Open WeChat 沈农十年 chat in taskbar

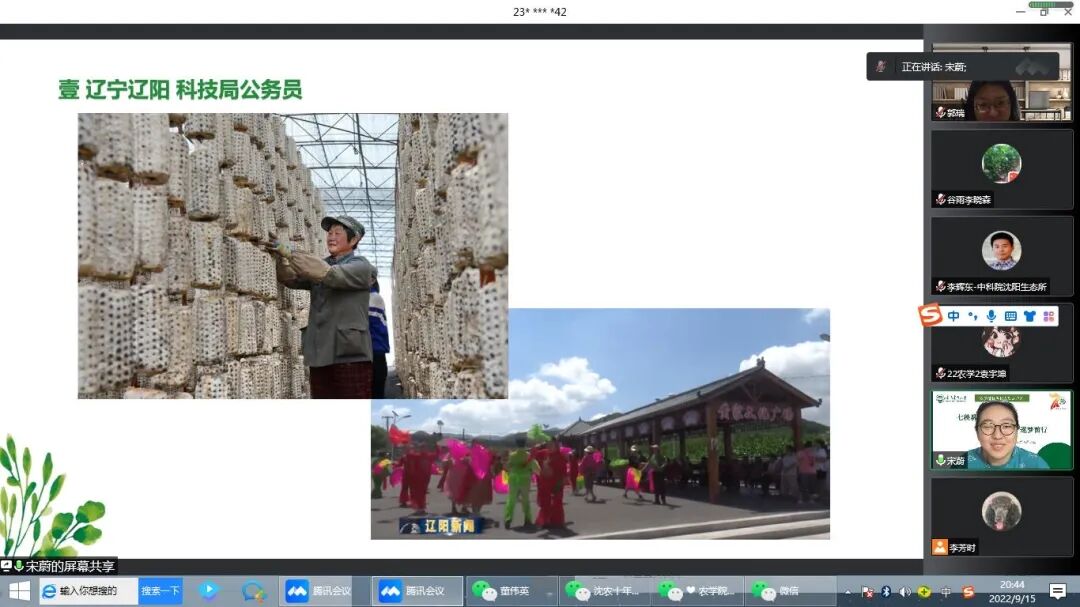[603, 591]
